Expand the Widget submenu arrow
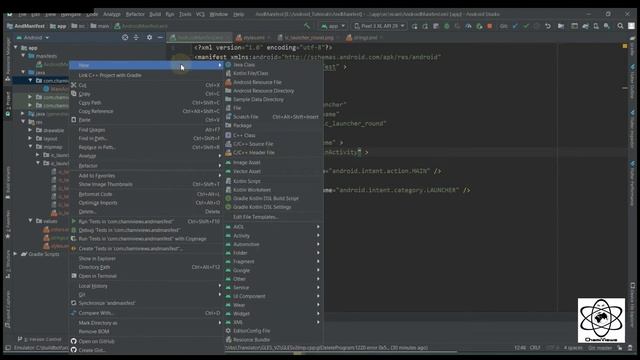The width and height of the screenshot is (640, 360). click(318, 313)
